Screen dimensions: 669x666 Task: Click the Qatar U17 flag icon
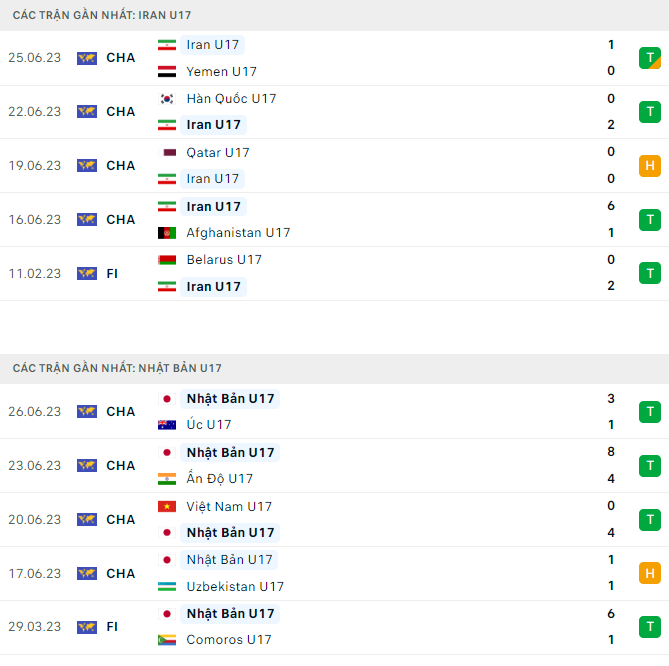[167, 153]
